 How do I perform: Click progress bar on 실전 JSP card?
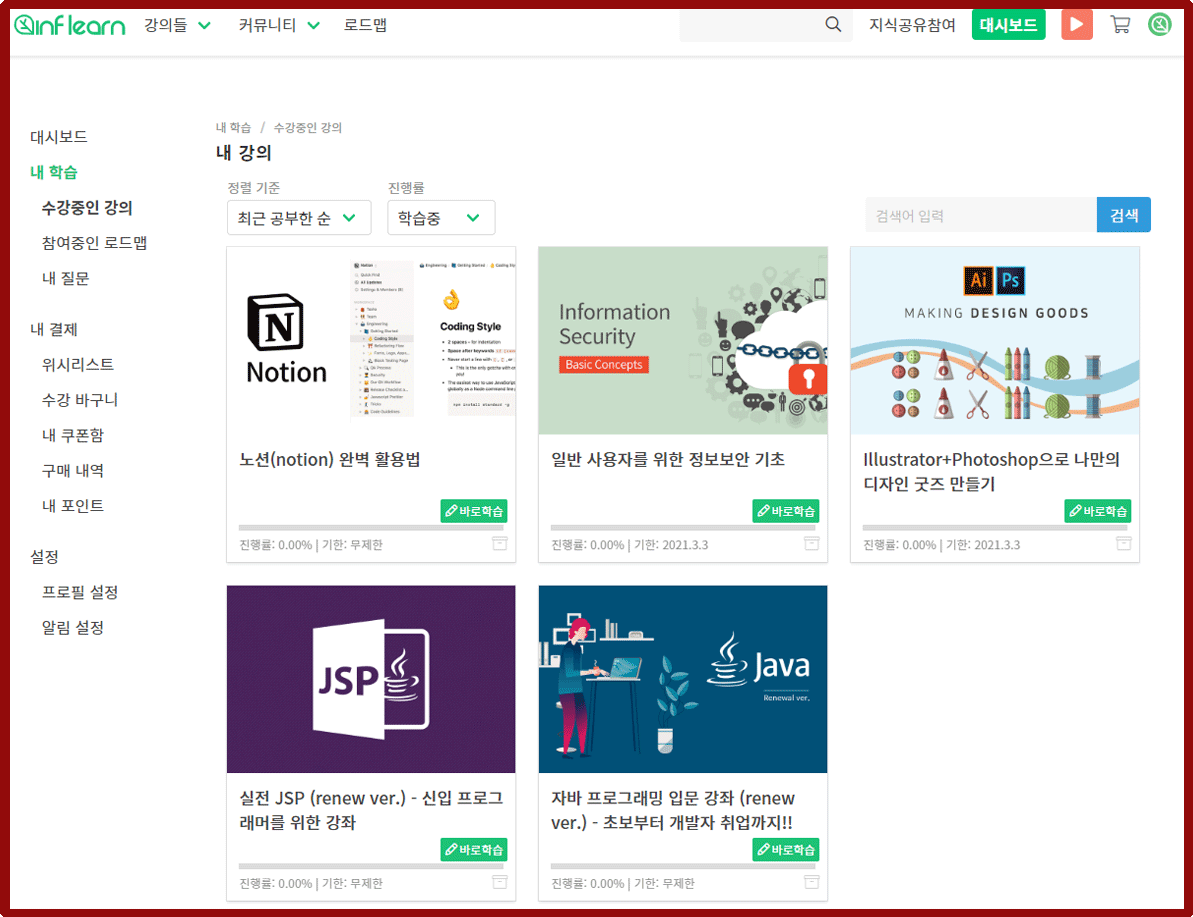371,866
